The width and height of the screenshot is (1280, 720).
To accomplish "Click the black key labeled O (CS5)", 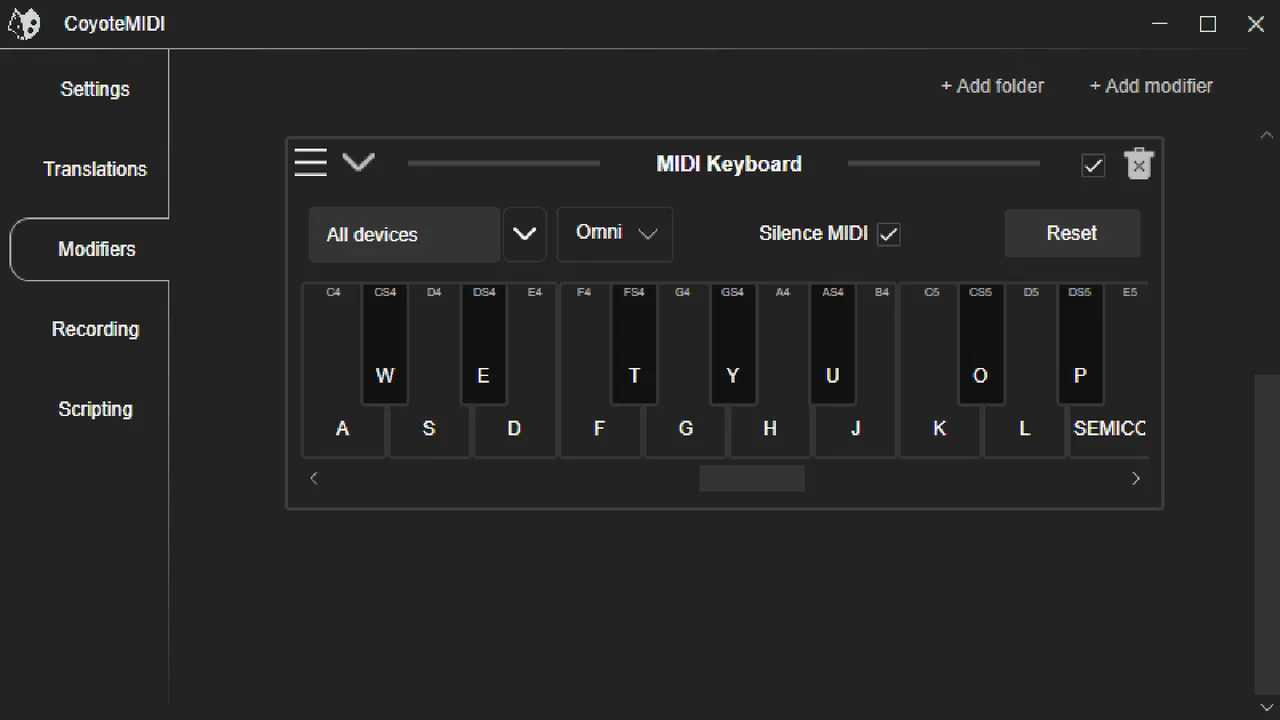I will pyautogui.click(x=981, y=345).
